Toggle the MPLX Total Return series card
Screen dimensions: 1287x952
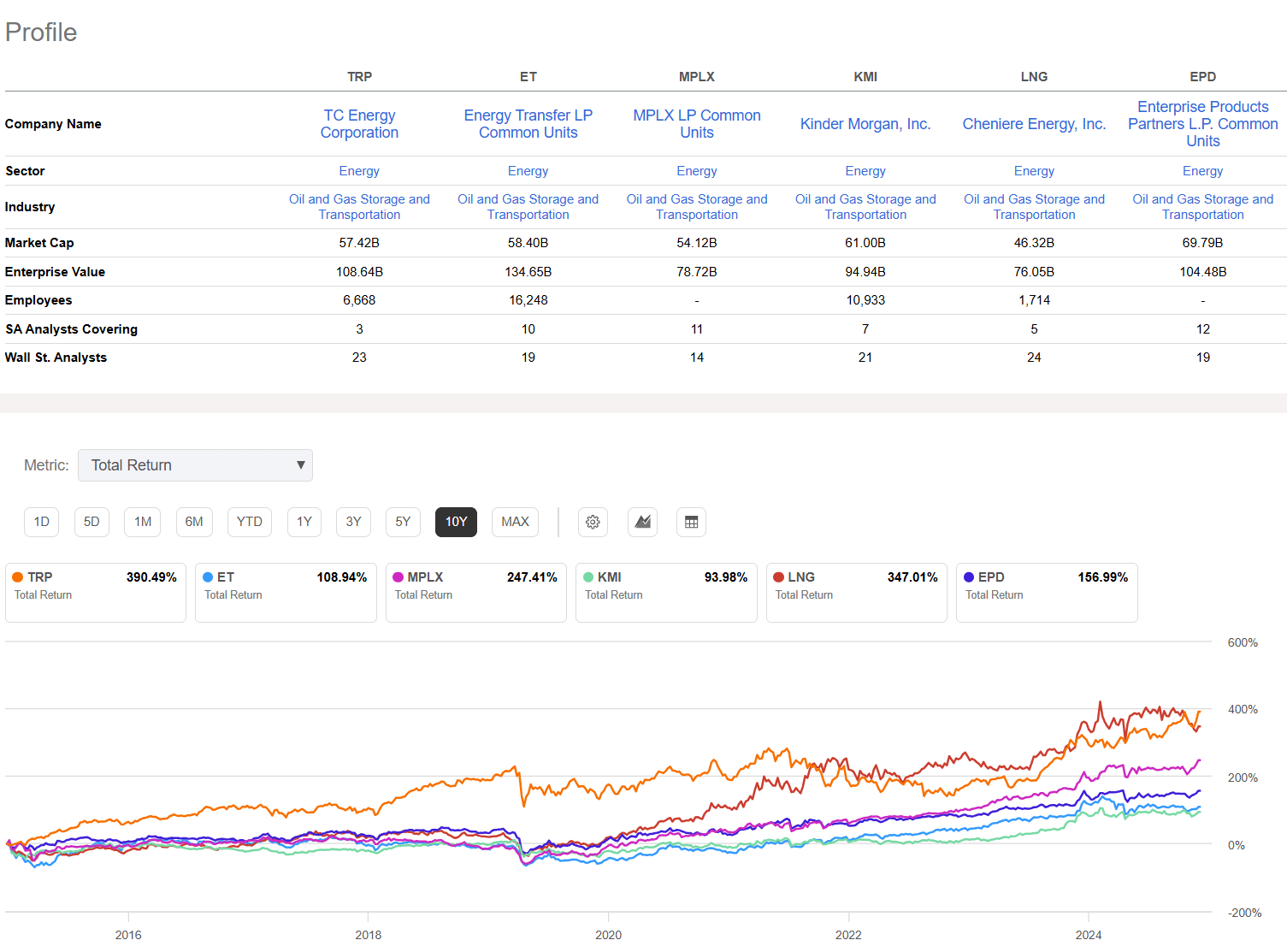tap(475, 592)
